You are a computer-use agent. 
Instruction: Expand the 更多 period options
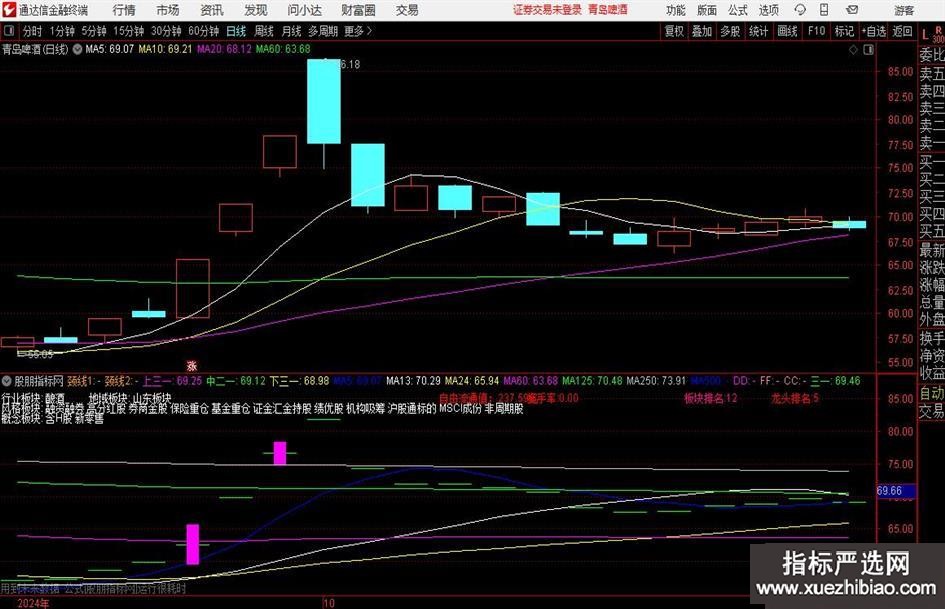(358, 31)
